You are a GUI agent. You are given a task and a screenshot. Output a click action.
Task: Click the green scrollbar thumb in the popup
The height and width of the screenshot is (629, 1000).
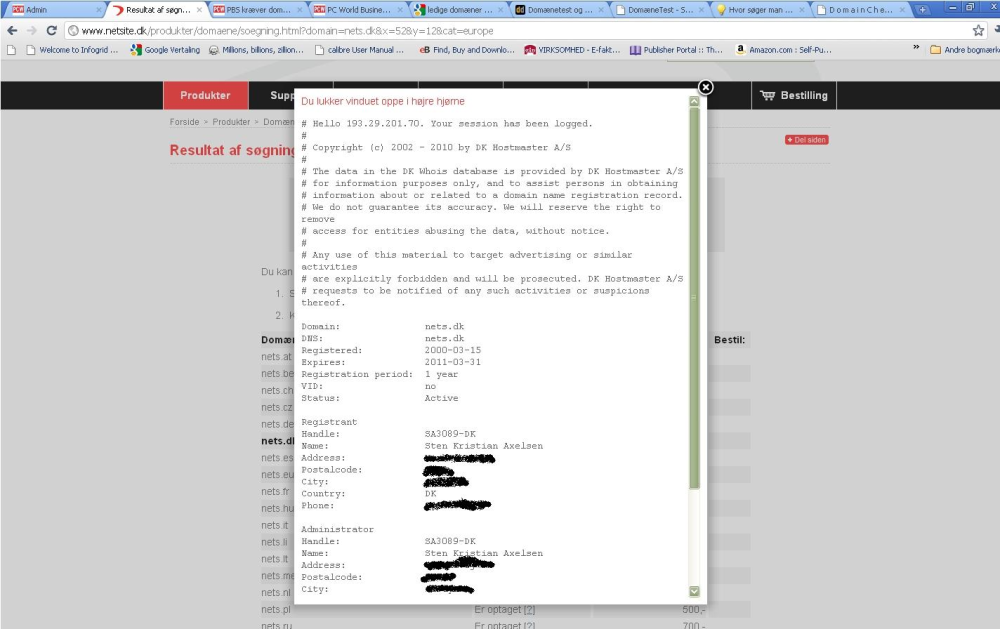point(695,298)
